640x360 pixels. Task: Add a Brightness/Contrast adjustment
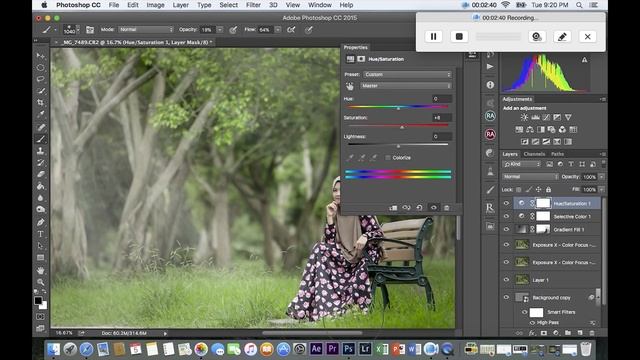[x=524, y=118]
